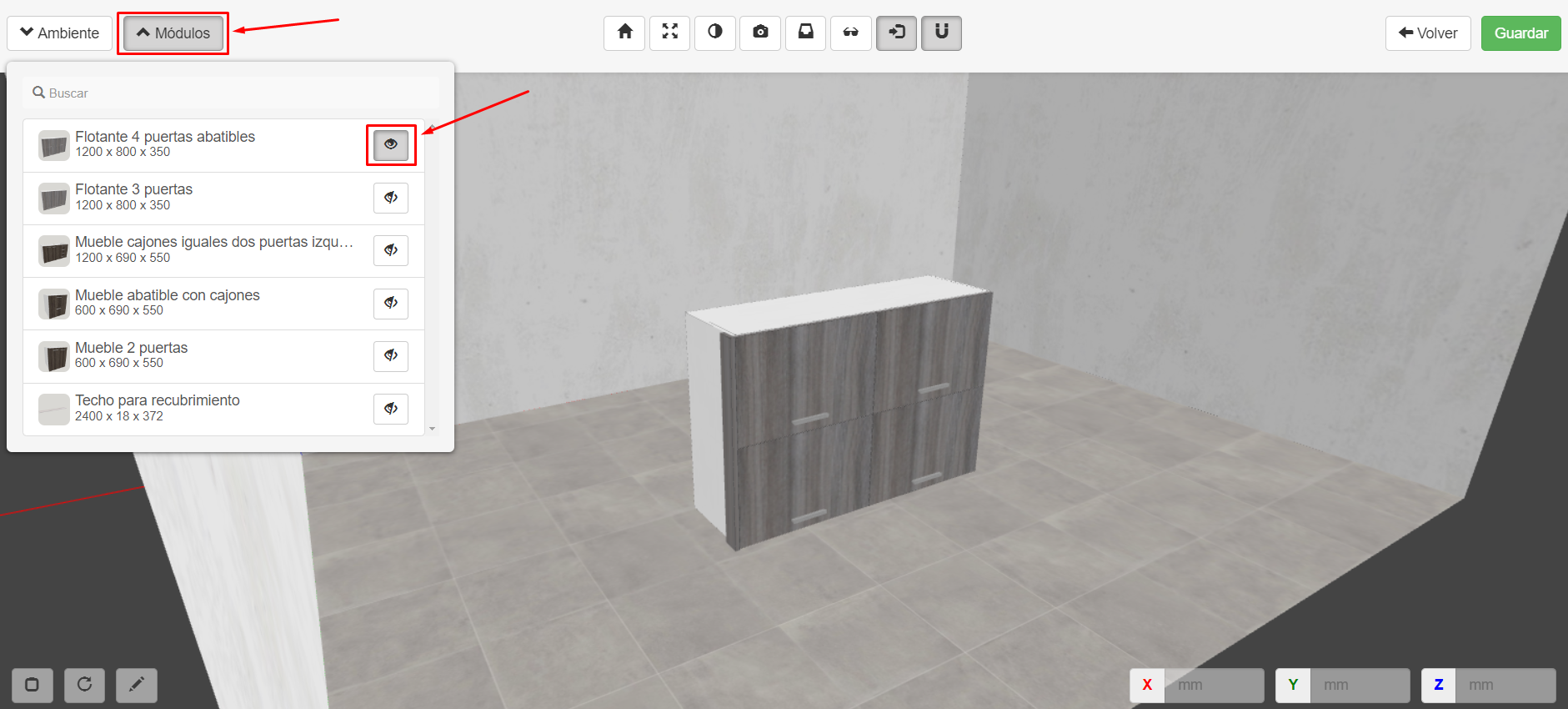
Task: Click the home view icon
Action: click(x=624, y=33)
